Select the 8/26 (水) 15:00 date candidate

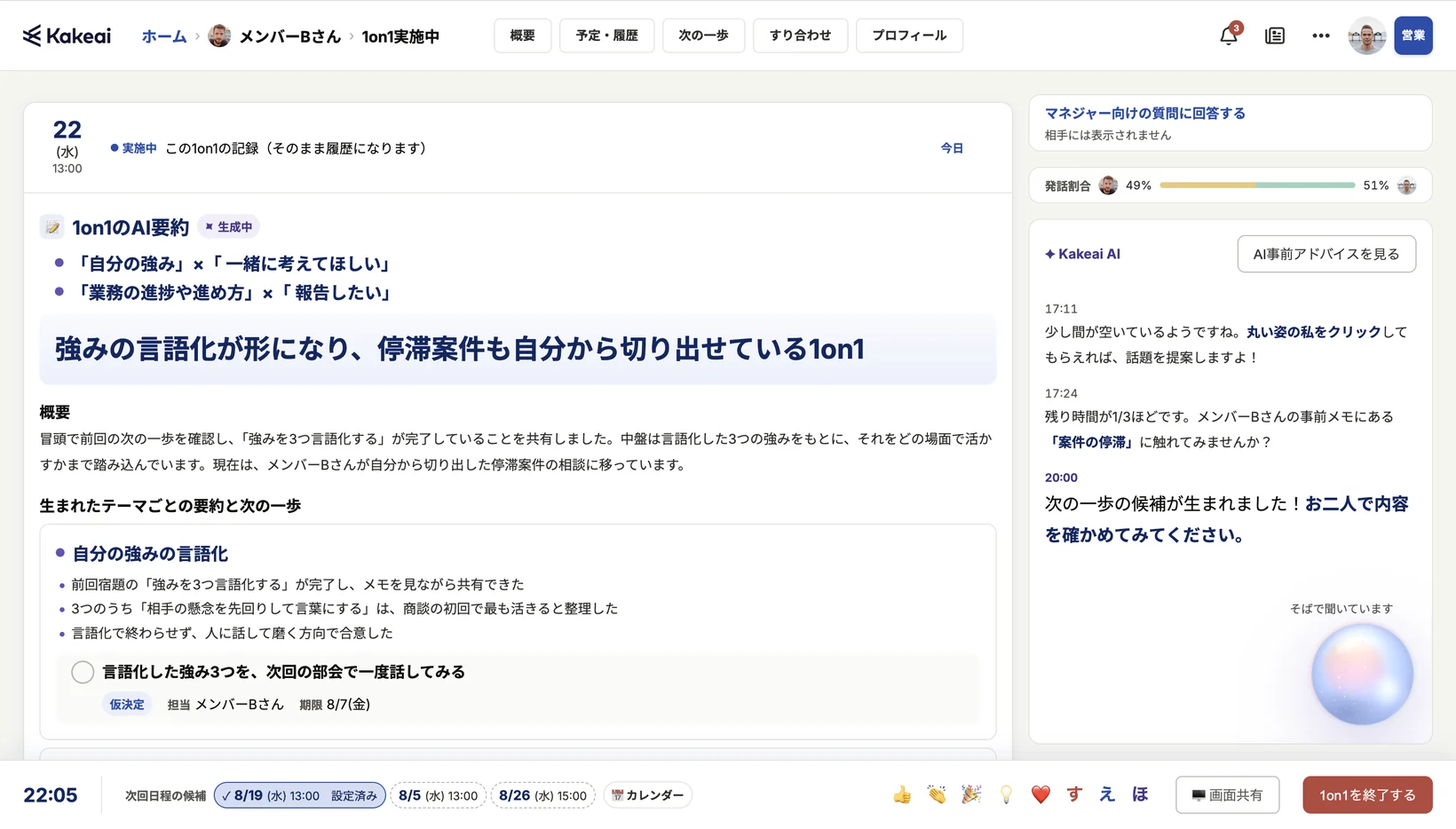point(542,795)
